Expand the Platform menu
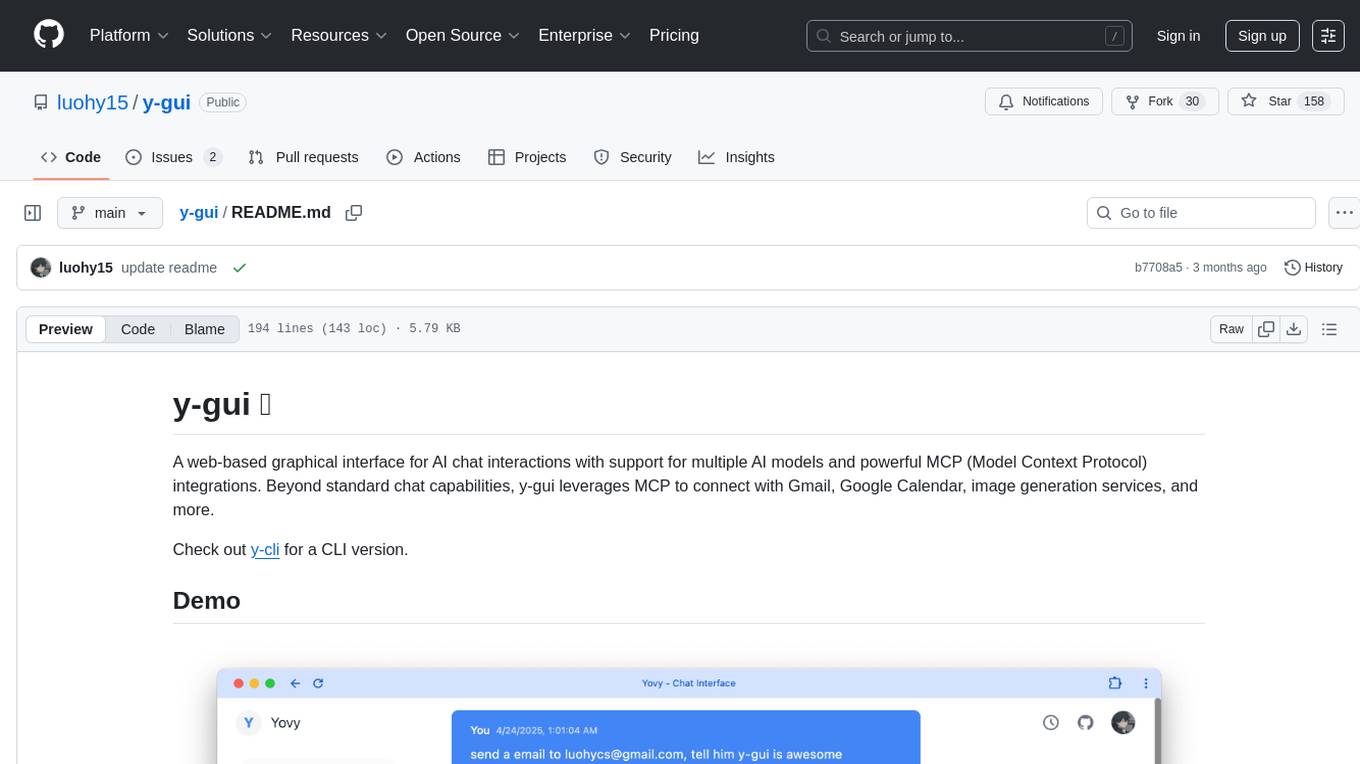Image resolution: width=1360 pixels, height=764 pixels. [129, 35]
